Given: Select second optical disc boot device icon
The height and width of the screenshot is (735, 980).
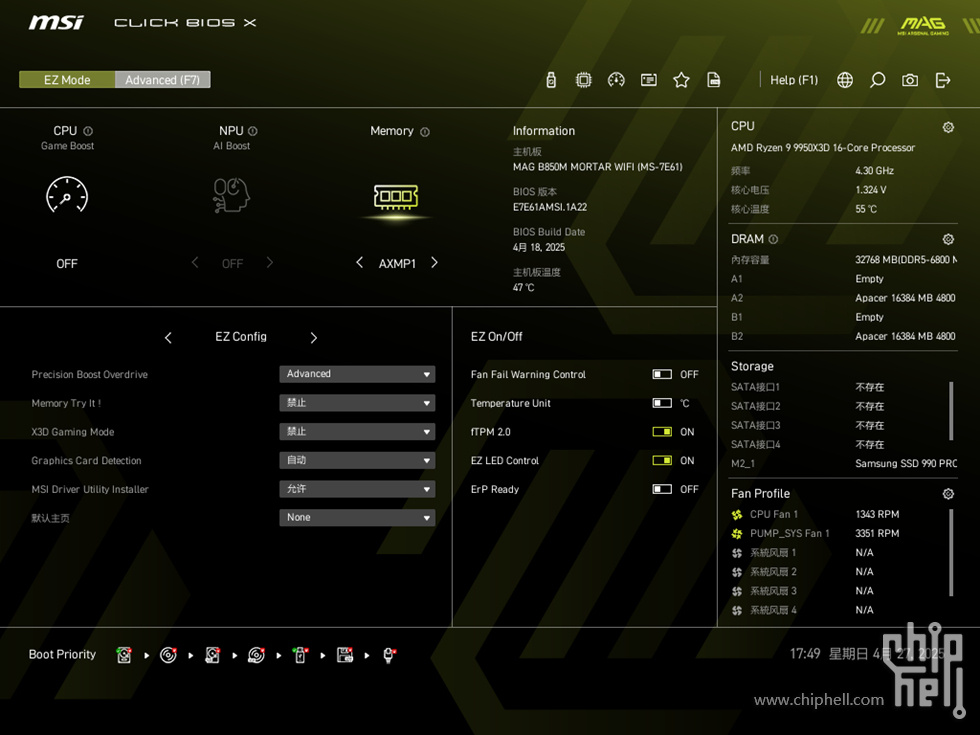Looking at the screenshot, I should [256, 655].
